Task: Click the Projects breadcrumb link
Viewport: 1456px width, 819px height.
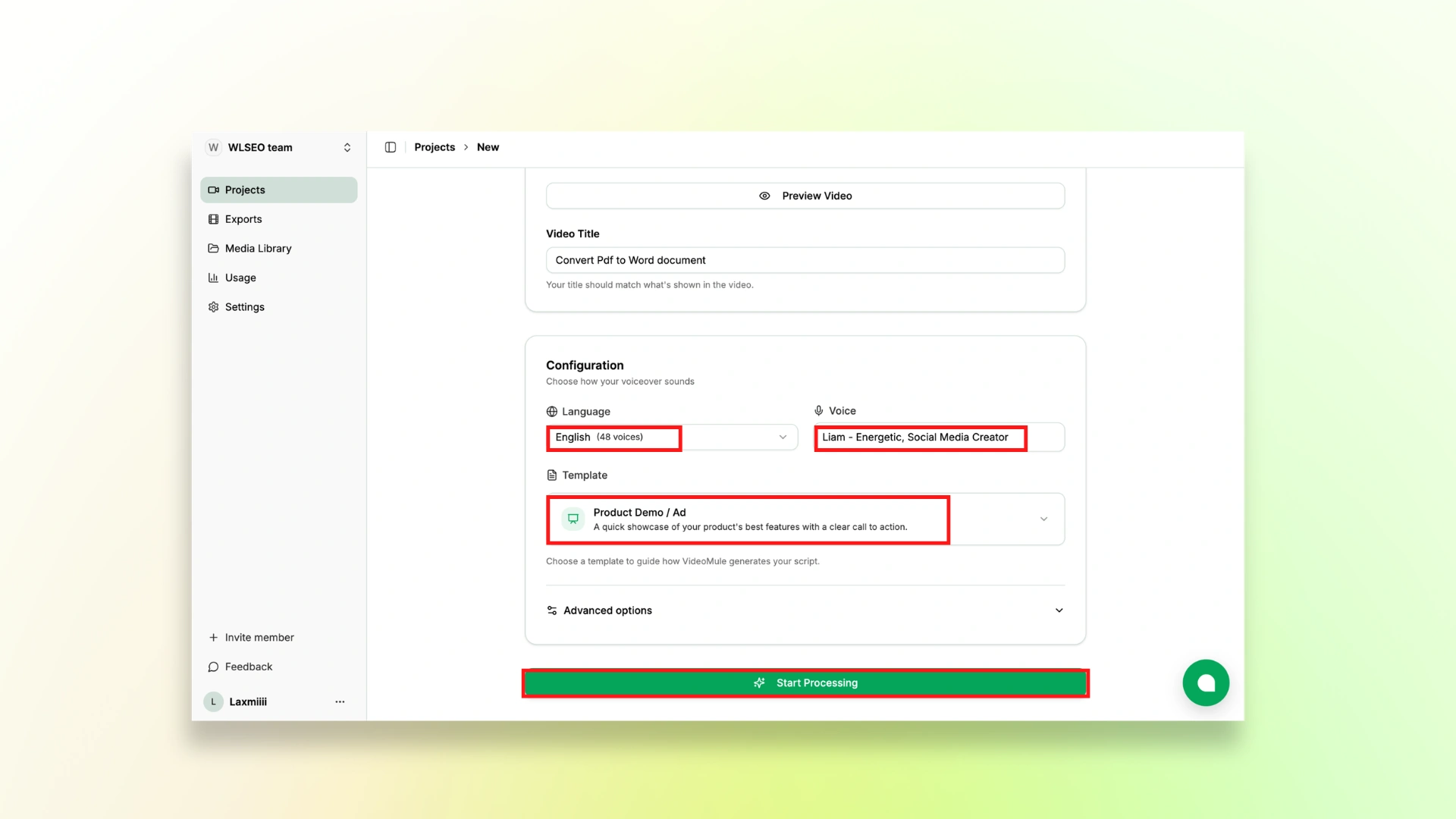Action: pos(435,147)
